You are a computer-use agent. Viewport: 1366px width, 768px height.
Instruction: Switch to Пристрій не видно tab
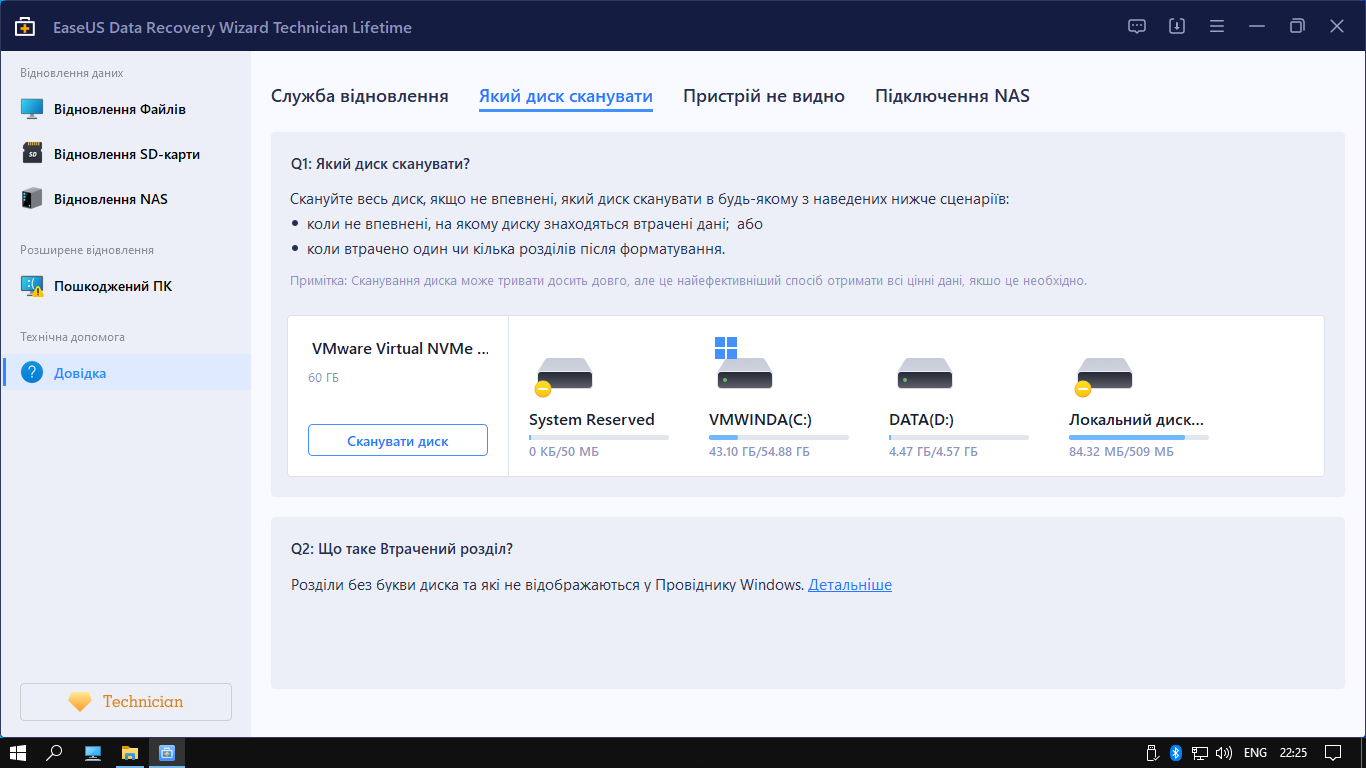(764, 97)
